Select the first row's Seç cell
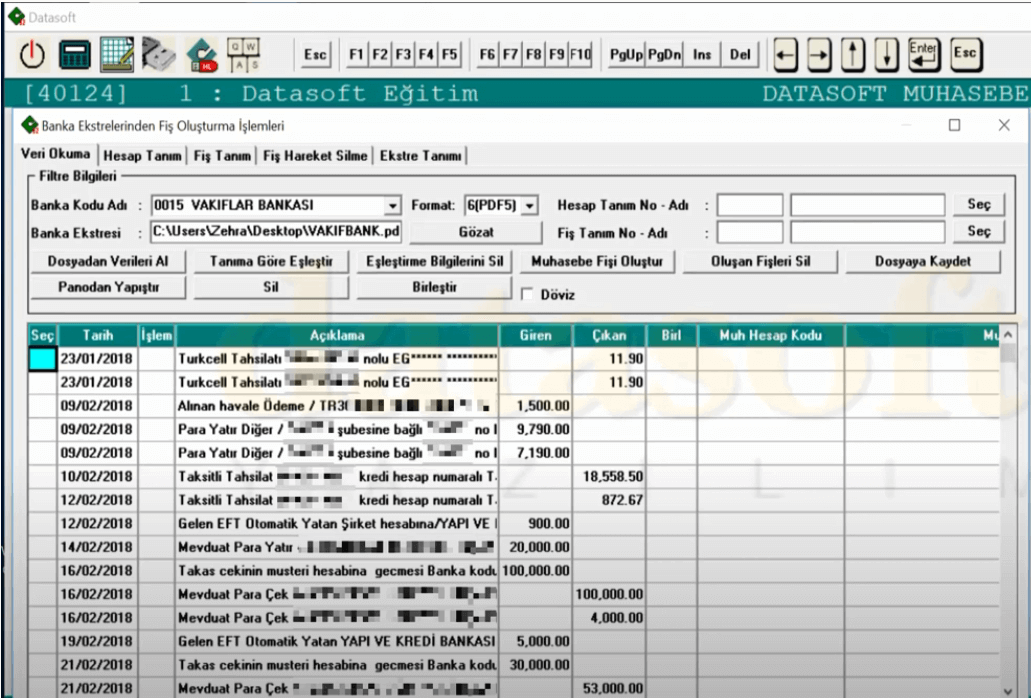 click(x=42, y=359)
